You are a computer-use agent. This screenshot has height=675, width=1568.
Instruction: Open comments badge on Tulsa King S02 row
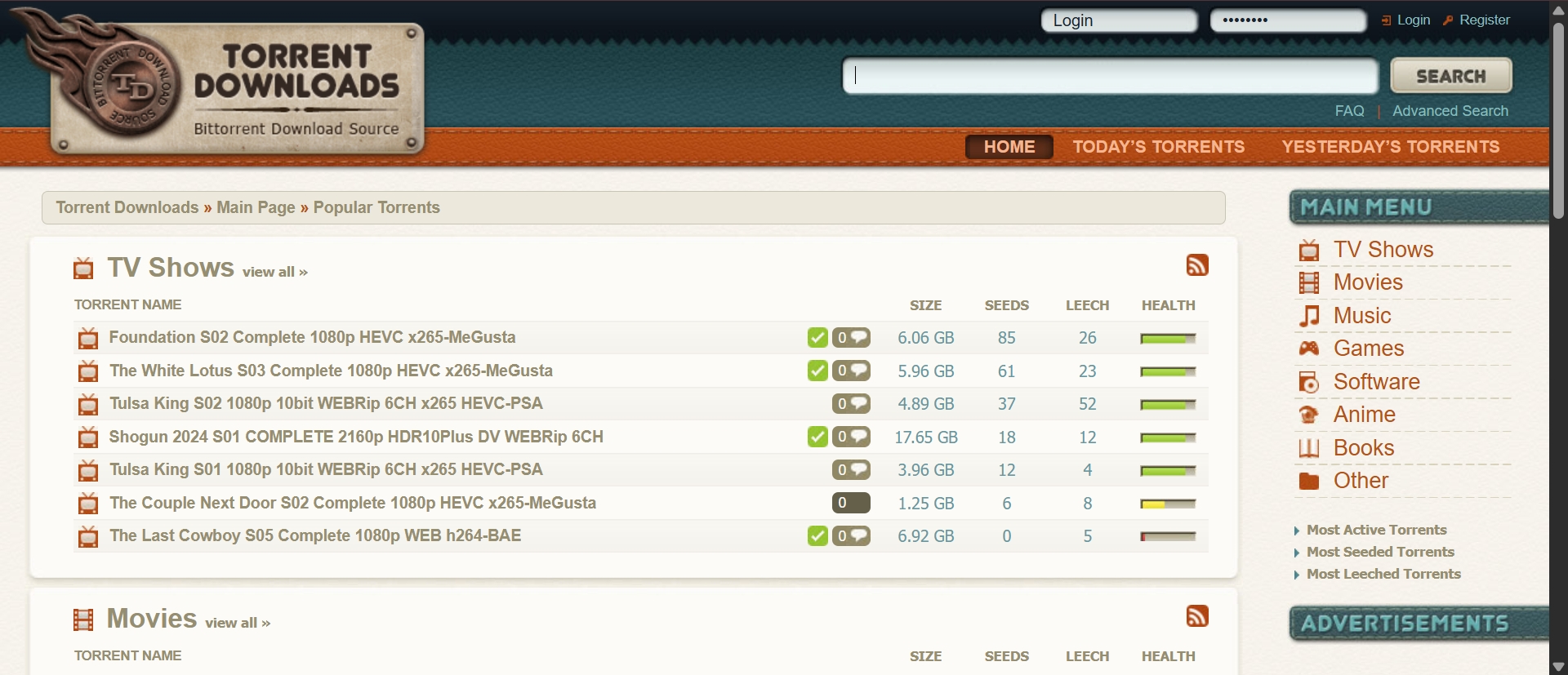[851, 404]
